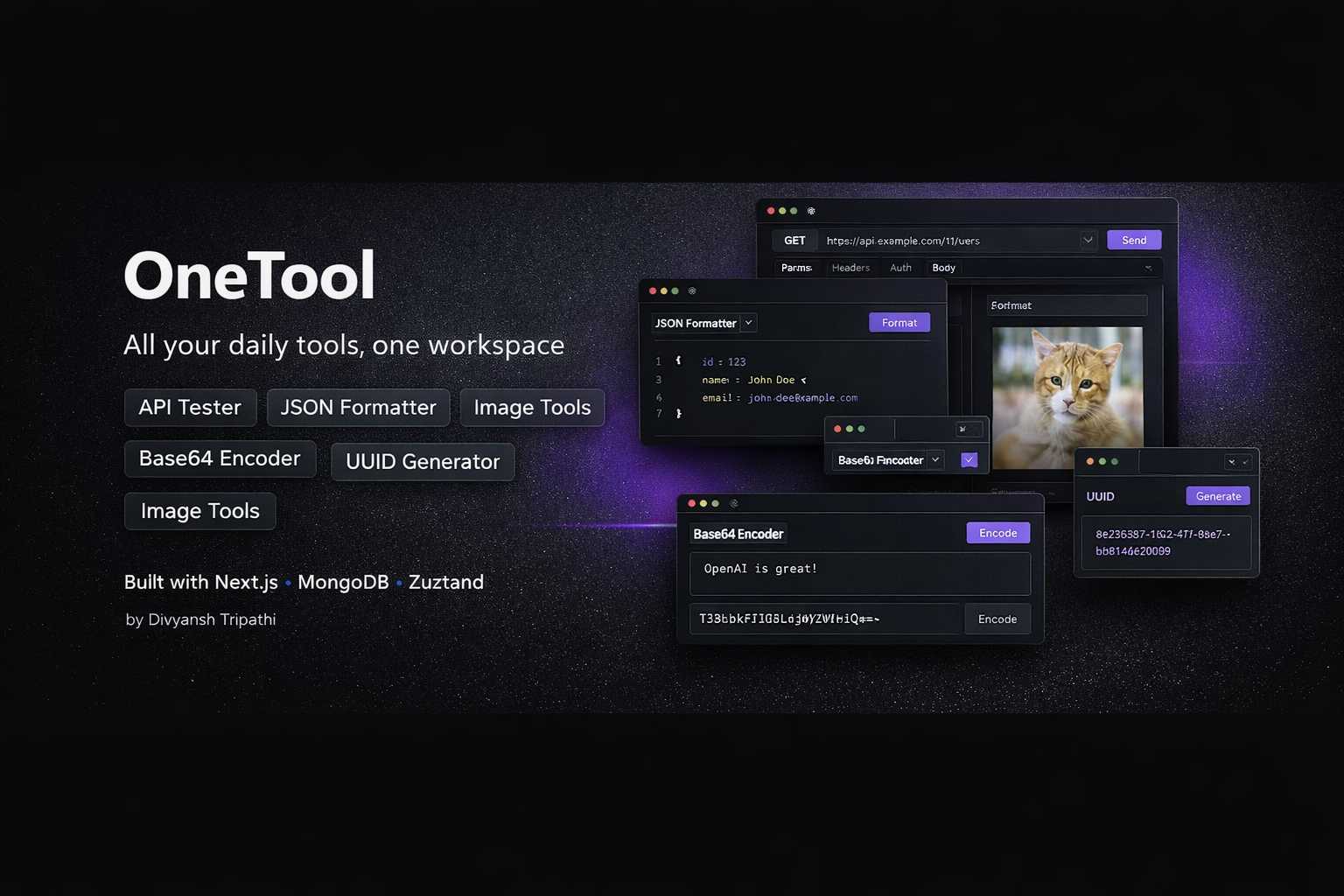Switch to the Parms tab
This screenshot has width=1344, height=896.
point(796,268)
